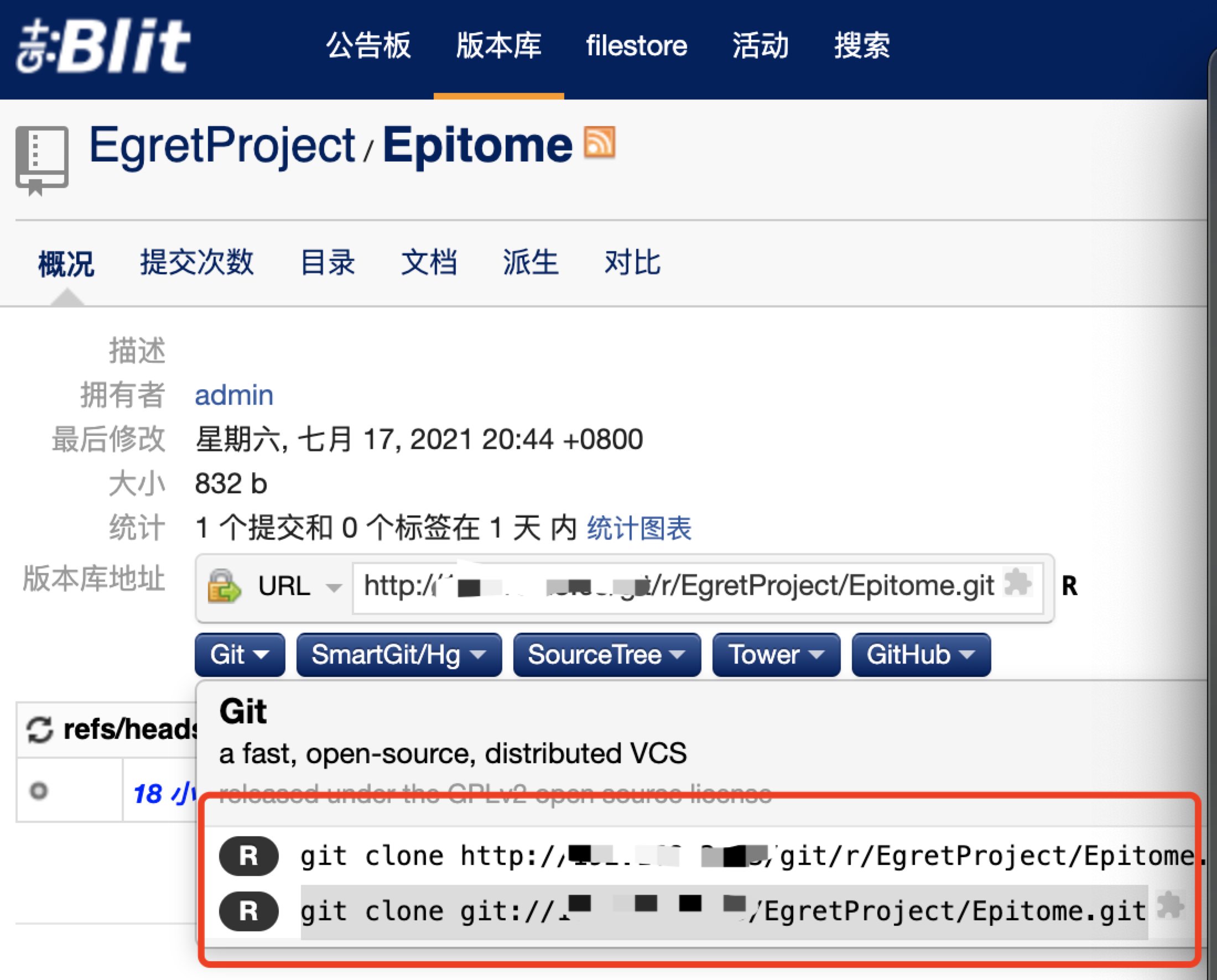This screenshot has width=1217, height=980.
Task: Click the Gitblit logo
Action: pos(103,46)
